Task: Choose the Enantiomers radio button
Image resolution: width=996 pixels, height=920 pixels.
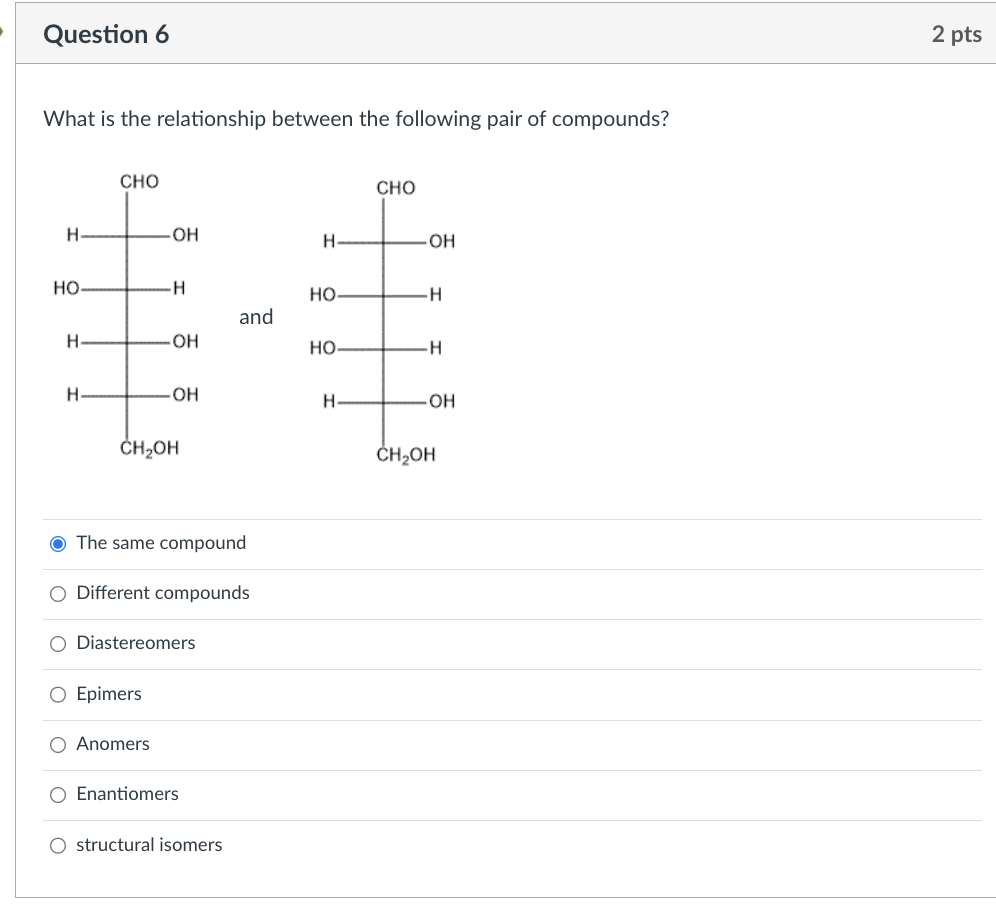Action: click(x=59, y=795)
